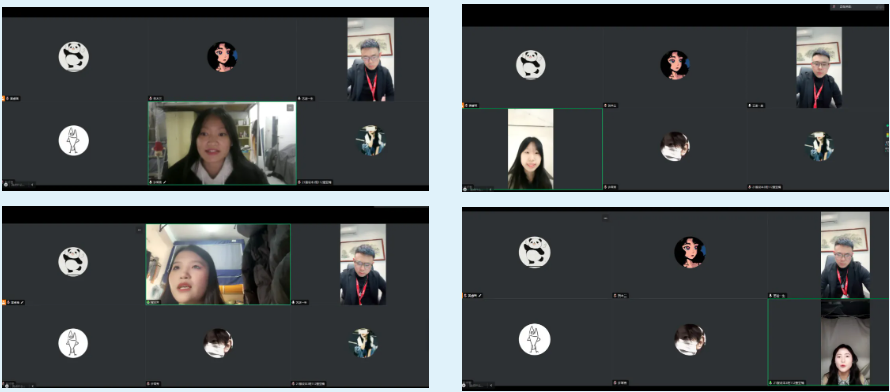Click the anime girl avatar in the top-right meeting

(x=675, y=65)
